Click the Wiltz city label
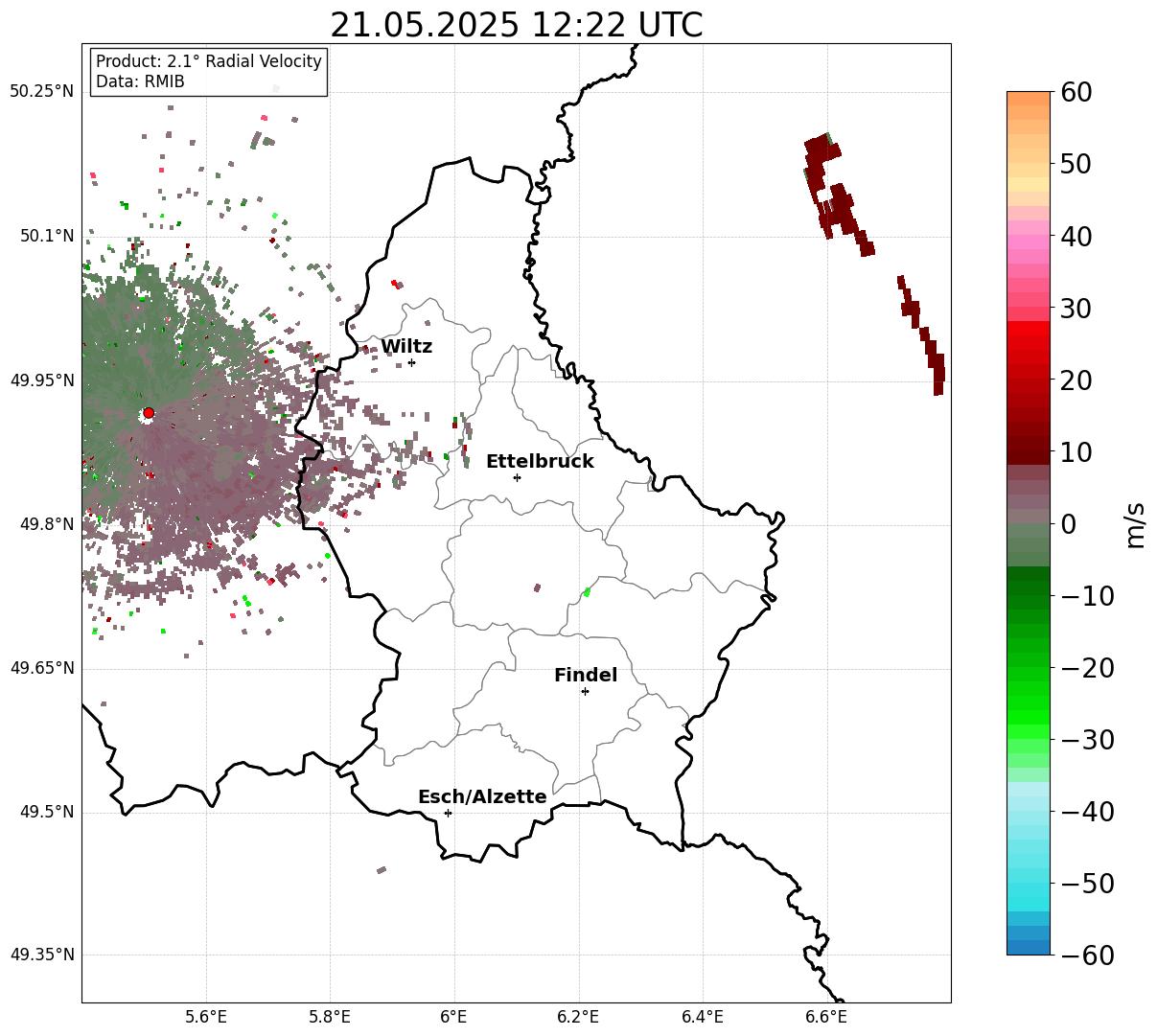 coord(406,347)
